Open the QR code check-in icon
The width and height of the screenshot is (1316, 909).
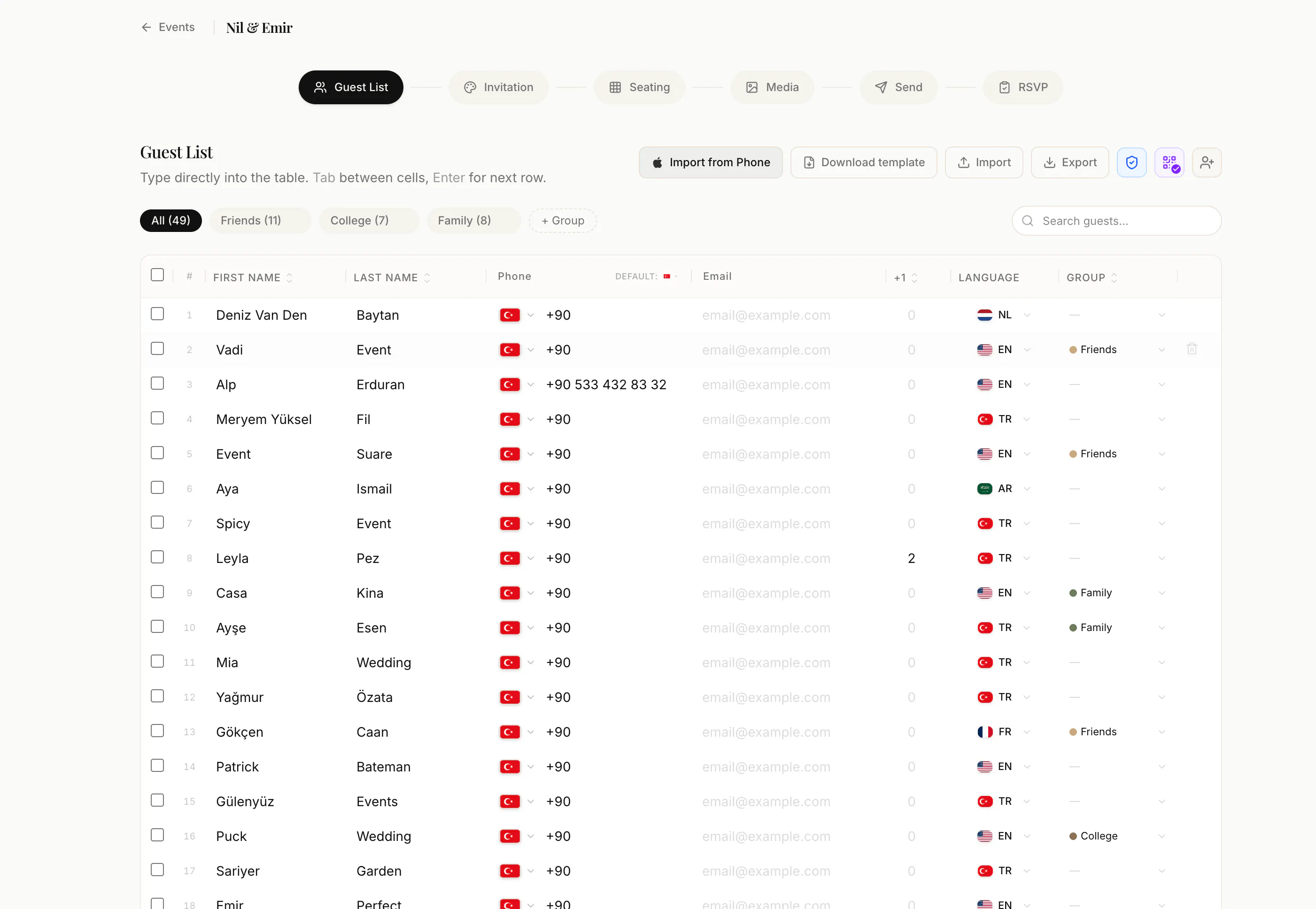click(x=1169, y=162)
